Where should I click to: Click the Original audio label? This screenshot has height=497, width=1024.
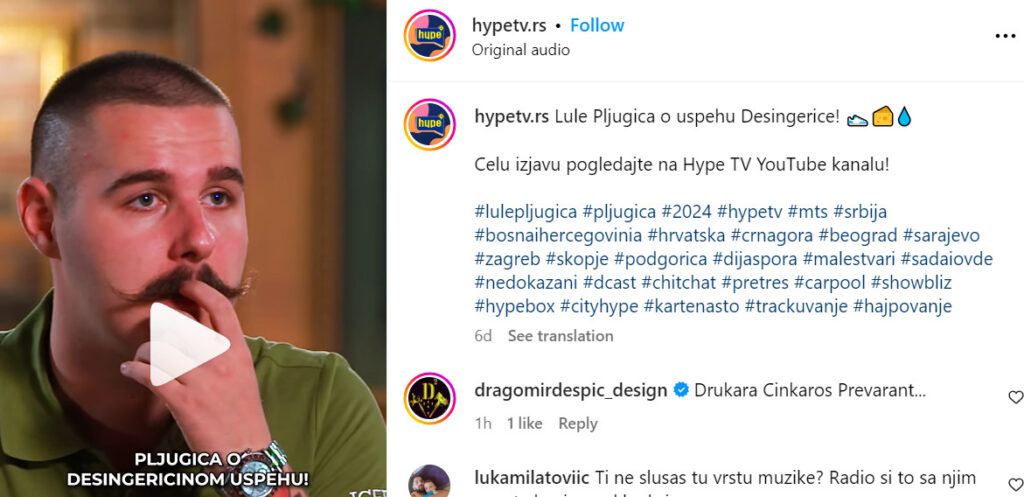point(520,50)
